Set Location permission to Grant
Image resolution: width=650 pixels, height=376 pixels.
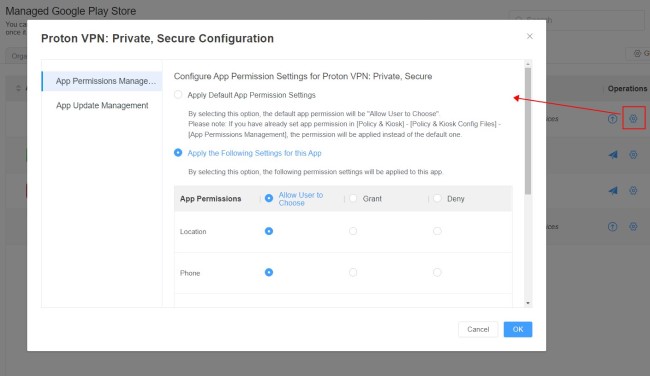(353, 231)
